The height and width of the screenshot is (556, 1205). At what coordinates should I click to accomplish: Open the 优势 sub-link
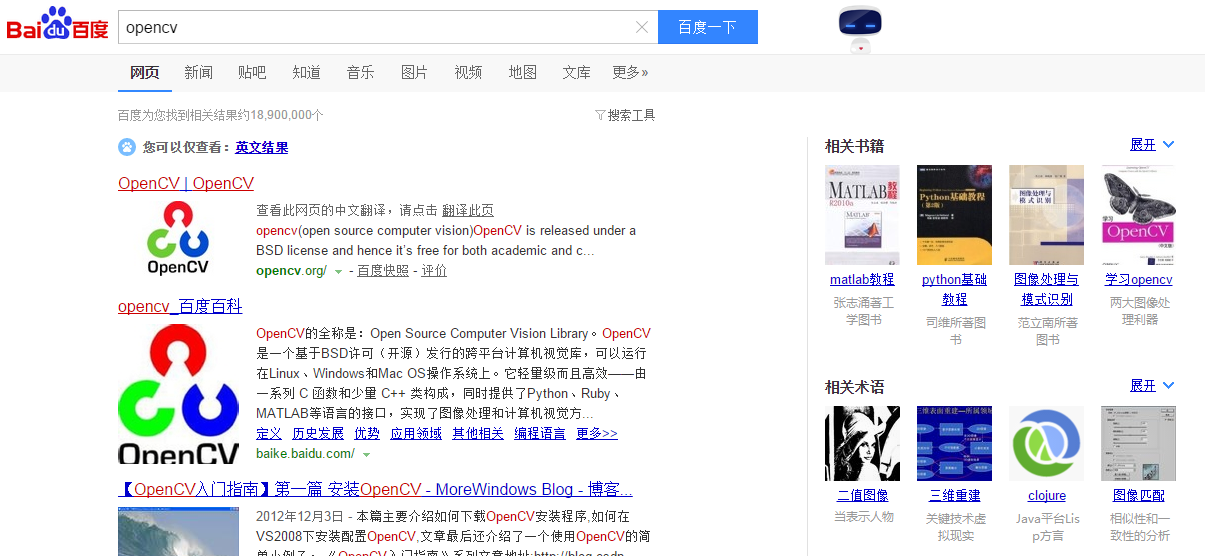click(x=367, y=434)
